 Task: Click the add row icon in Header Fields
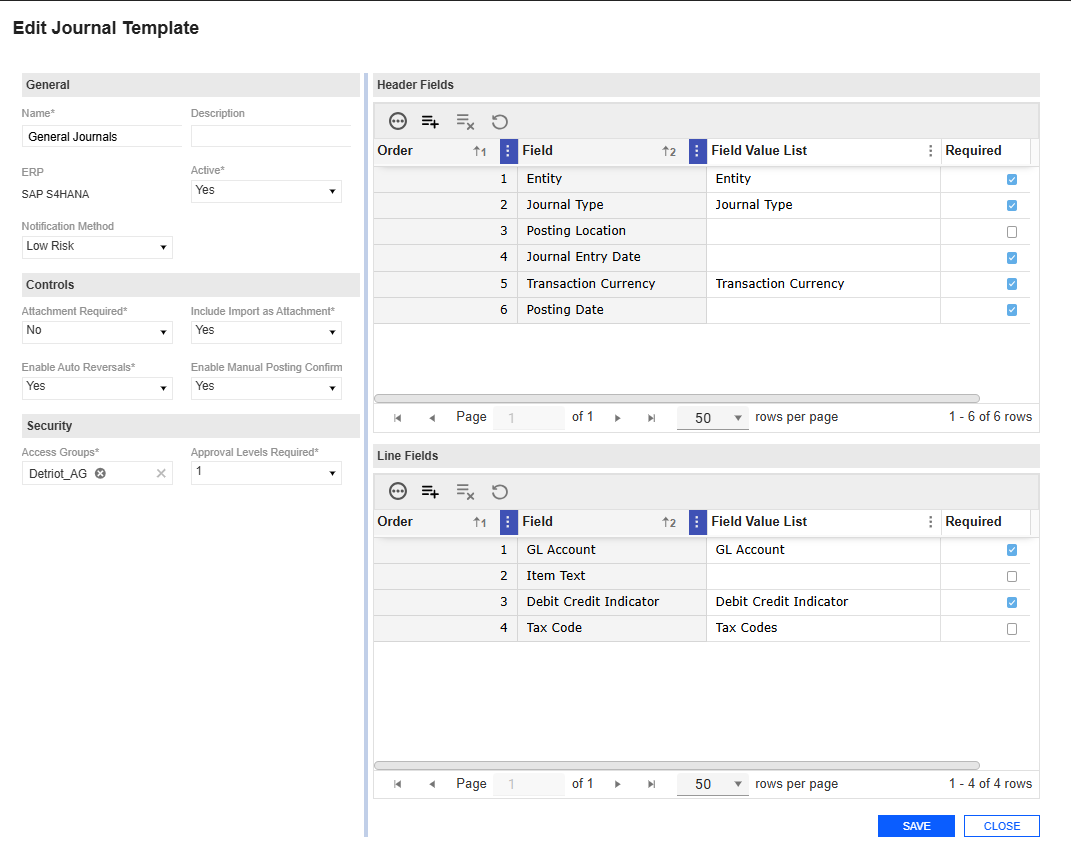click(x=430, y=121)
